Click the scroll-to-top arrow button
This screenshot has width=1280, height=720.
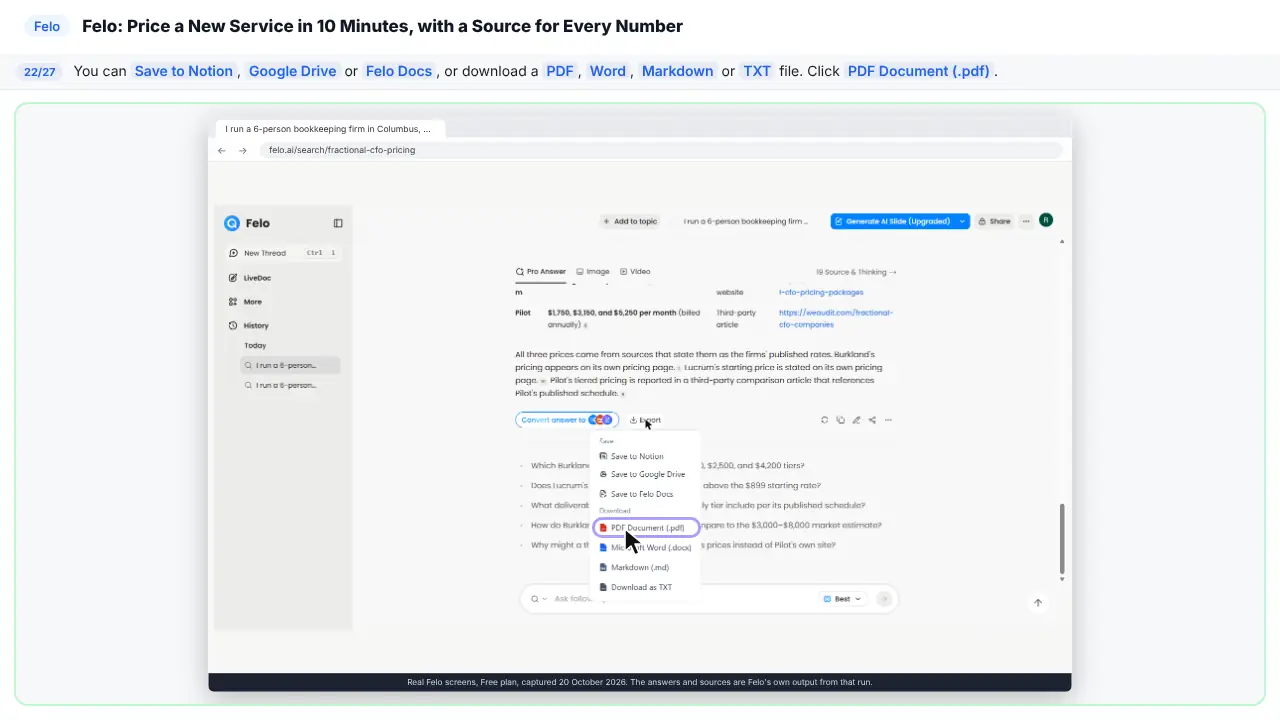click(1038, 602)
